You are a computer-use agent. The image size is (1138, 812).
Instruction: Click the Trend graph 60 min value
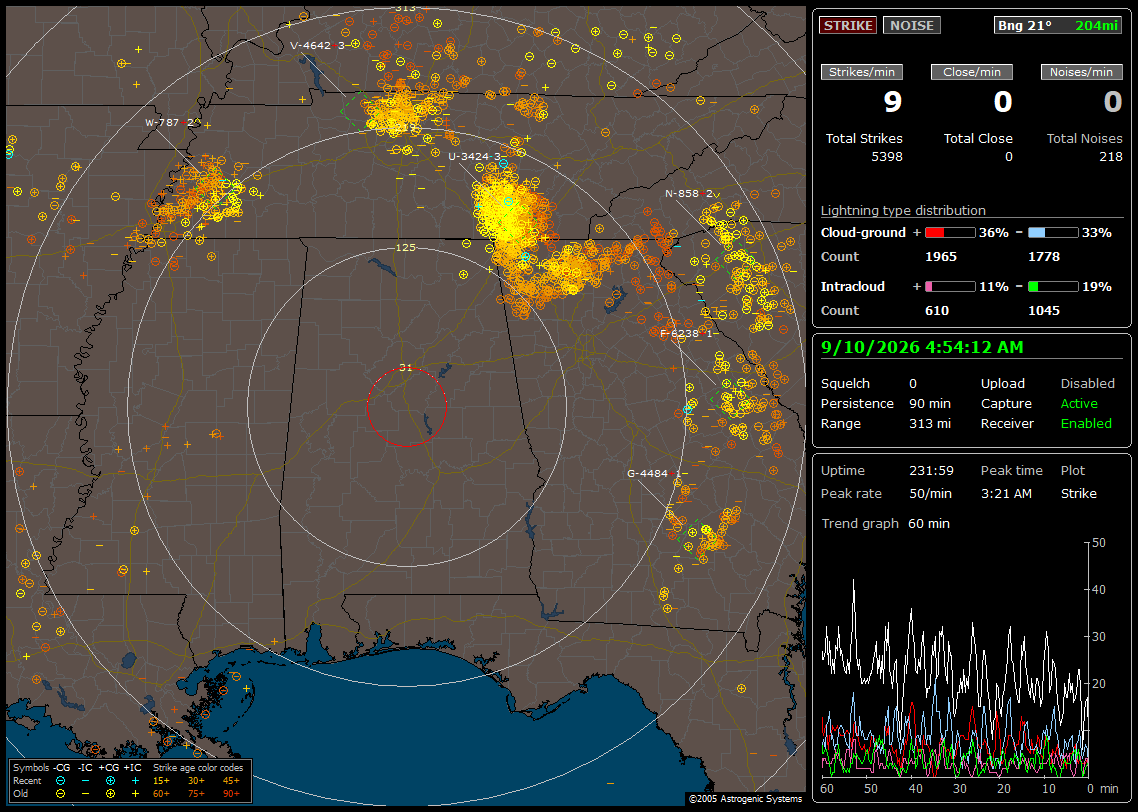click(929, 523)
